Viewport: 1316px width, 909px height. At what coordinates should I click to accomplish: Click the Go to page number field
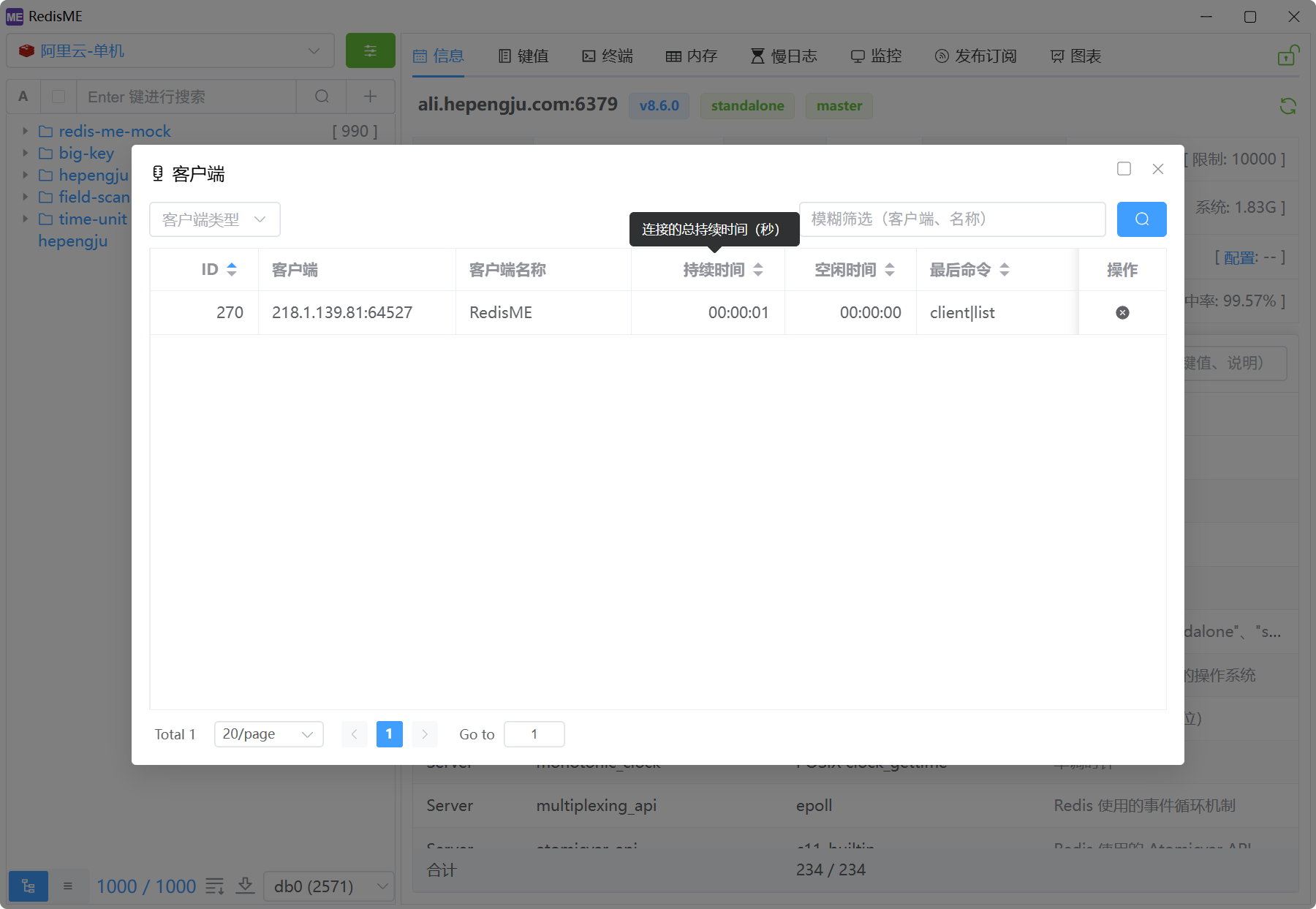tap(534, 734)
